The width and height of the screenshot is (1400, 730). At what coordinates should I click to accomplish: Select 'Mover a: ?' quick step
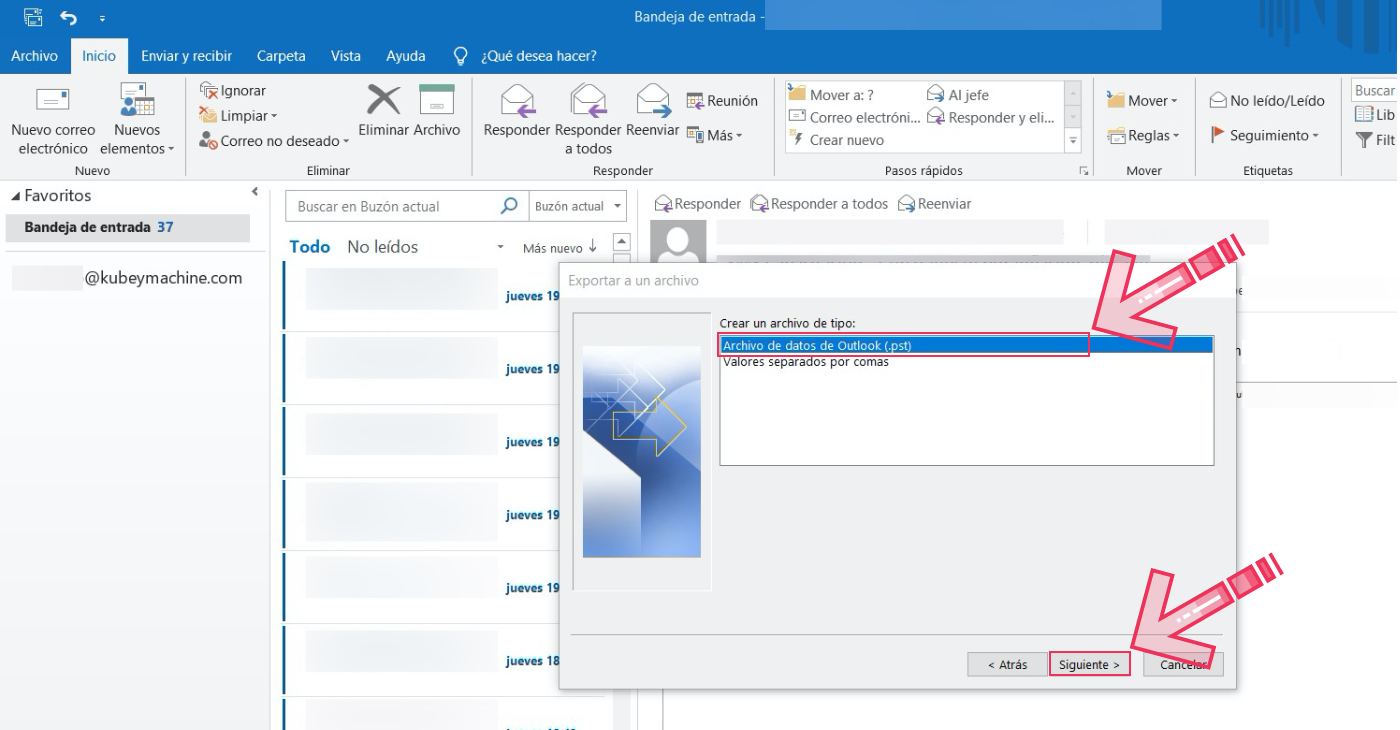(x=831, y=95)
